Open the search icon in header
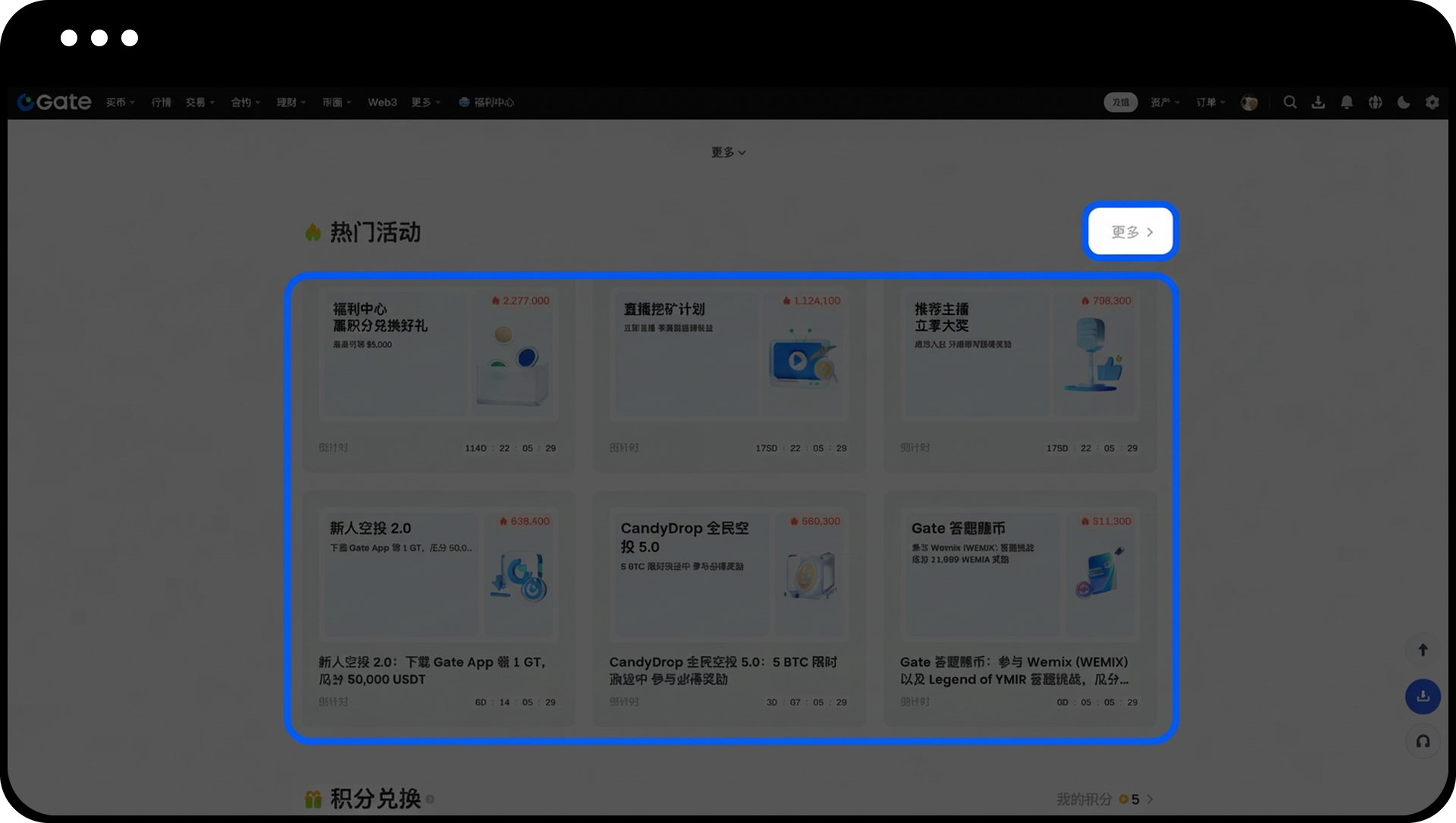Image resolution: width=1456 pixels, height=823 pixels. pos(1289,102)
